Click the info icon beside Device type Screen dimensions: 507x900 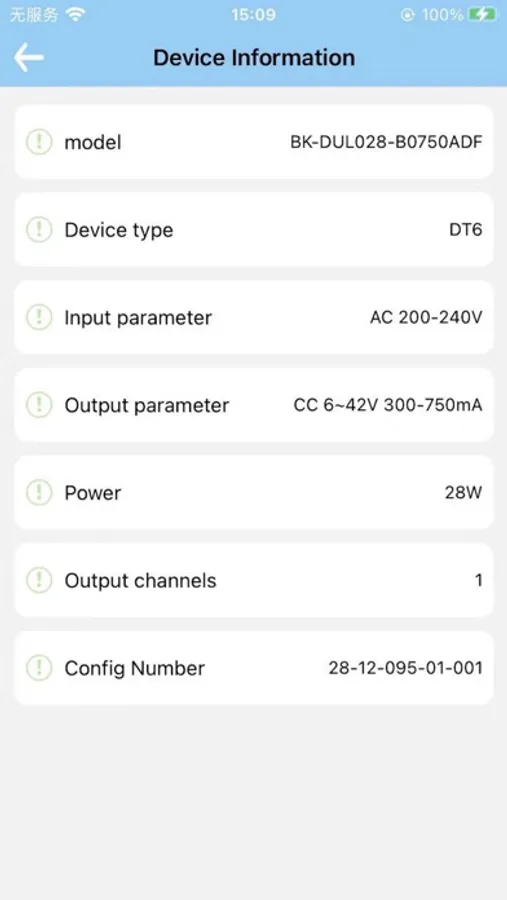pos(39,230)
